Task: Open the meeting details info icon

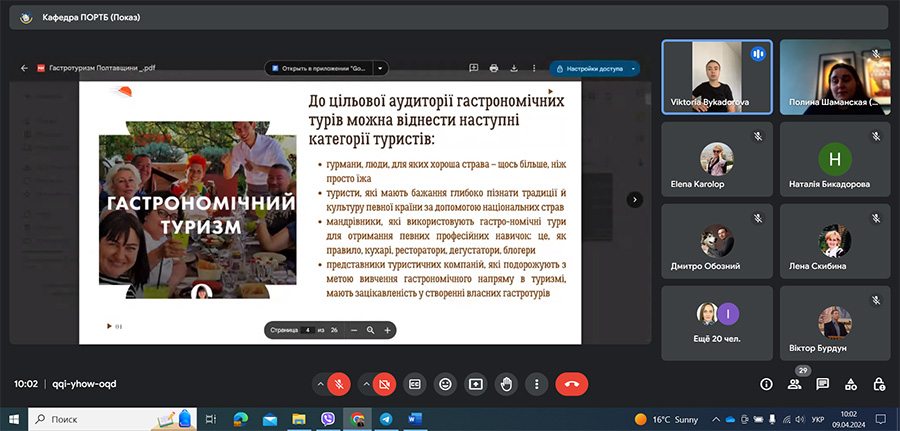Action: 766,383
